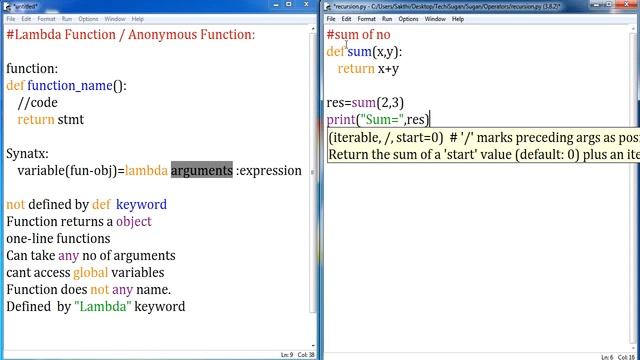Open Edit menu in untitled window

click(x=26, y=19)
